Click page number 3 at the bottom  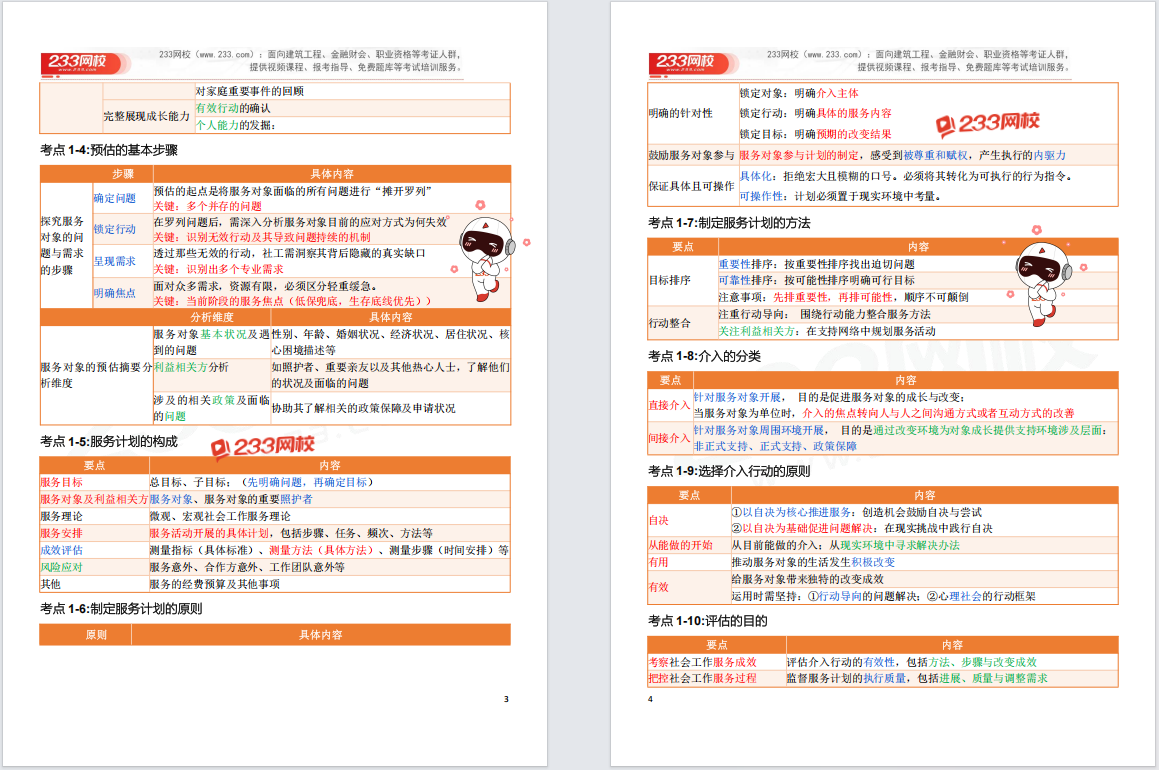pyautogui.click(x=506, y=699)
